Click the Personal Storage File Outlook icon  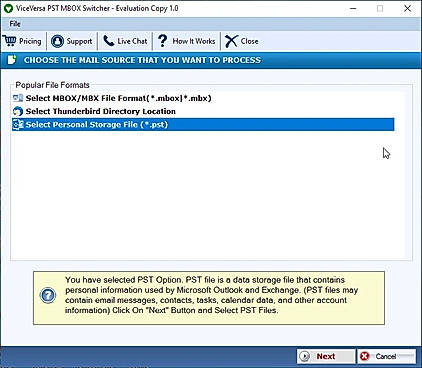18,124
